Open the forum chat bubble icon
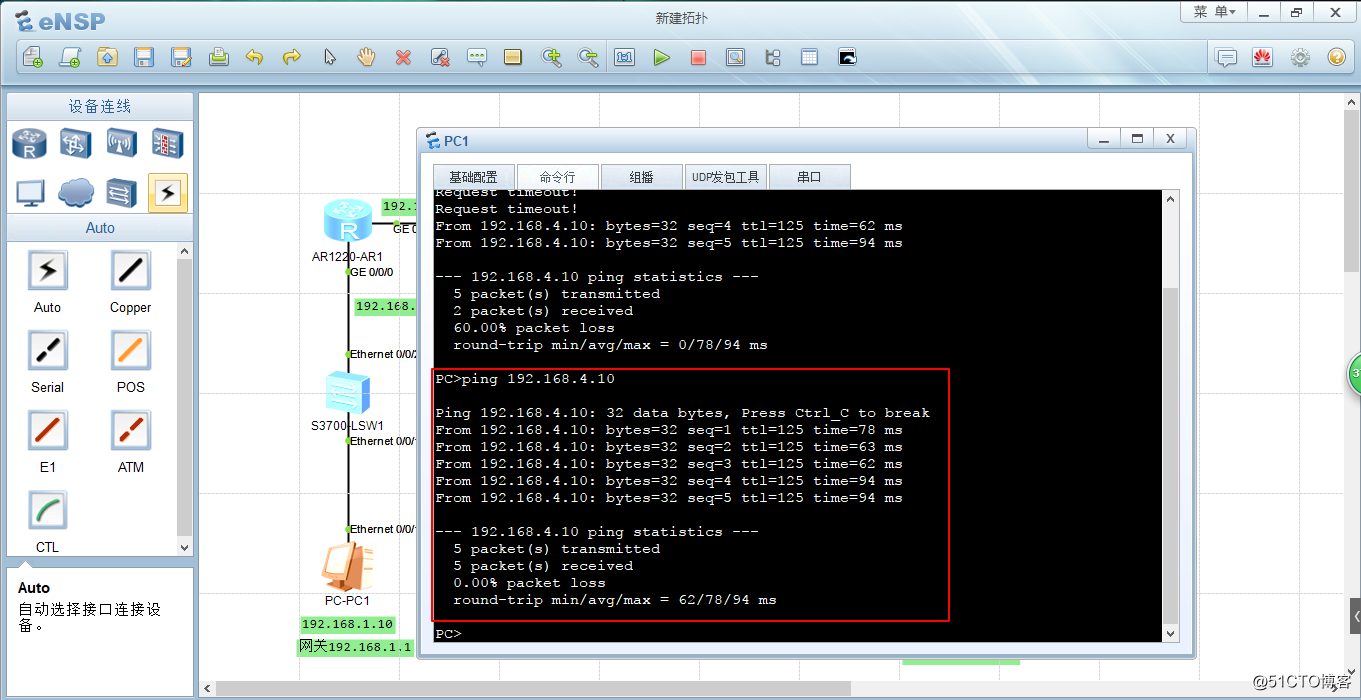The image size is (1361, 700). [x=1226, y=57]
